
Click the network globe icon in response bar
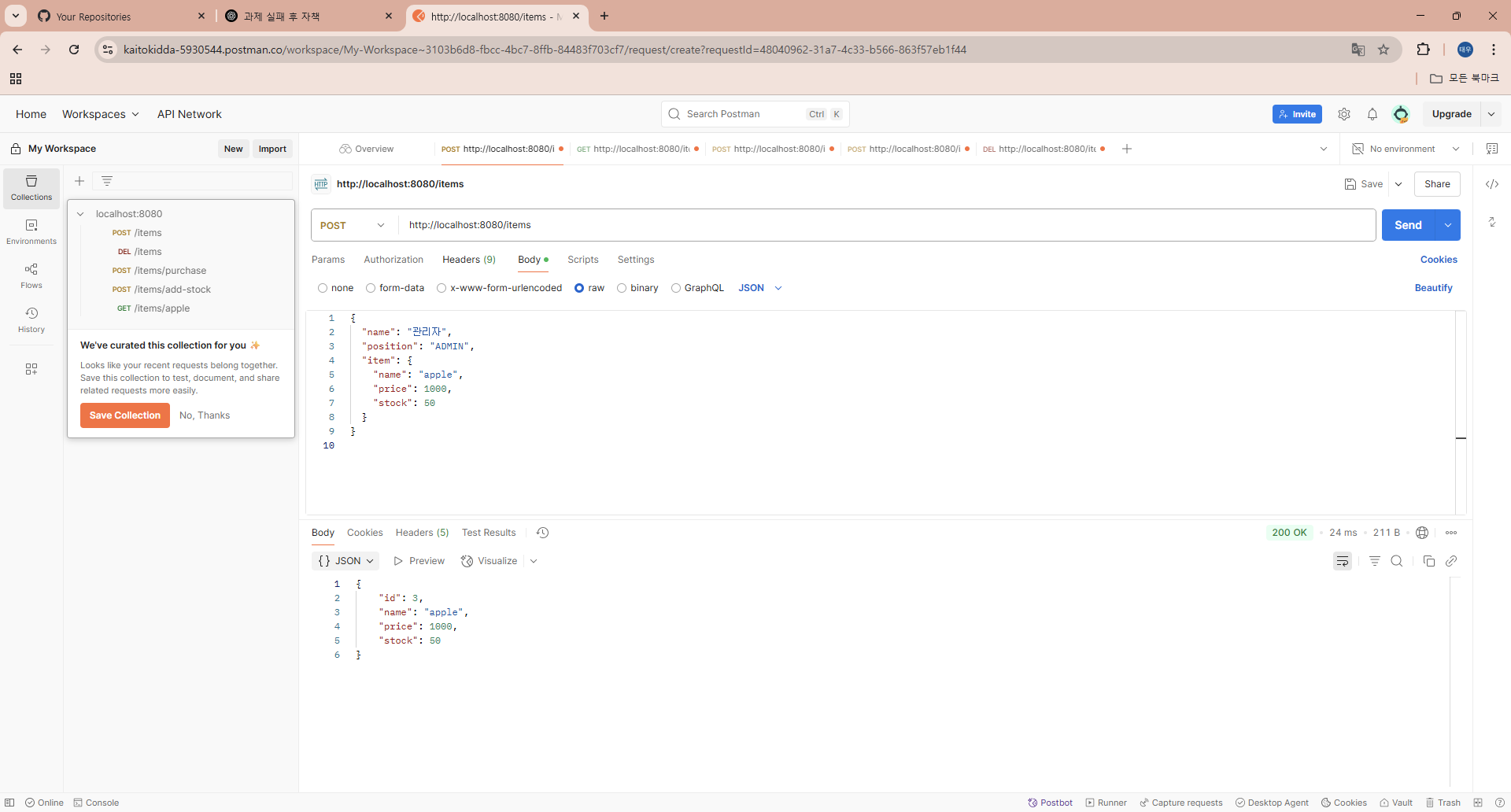pyautogui.click(x=1422, y=533)
